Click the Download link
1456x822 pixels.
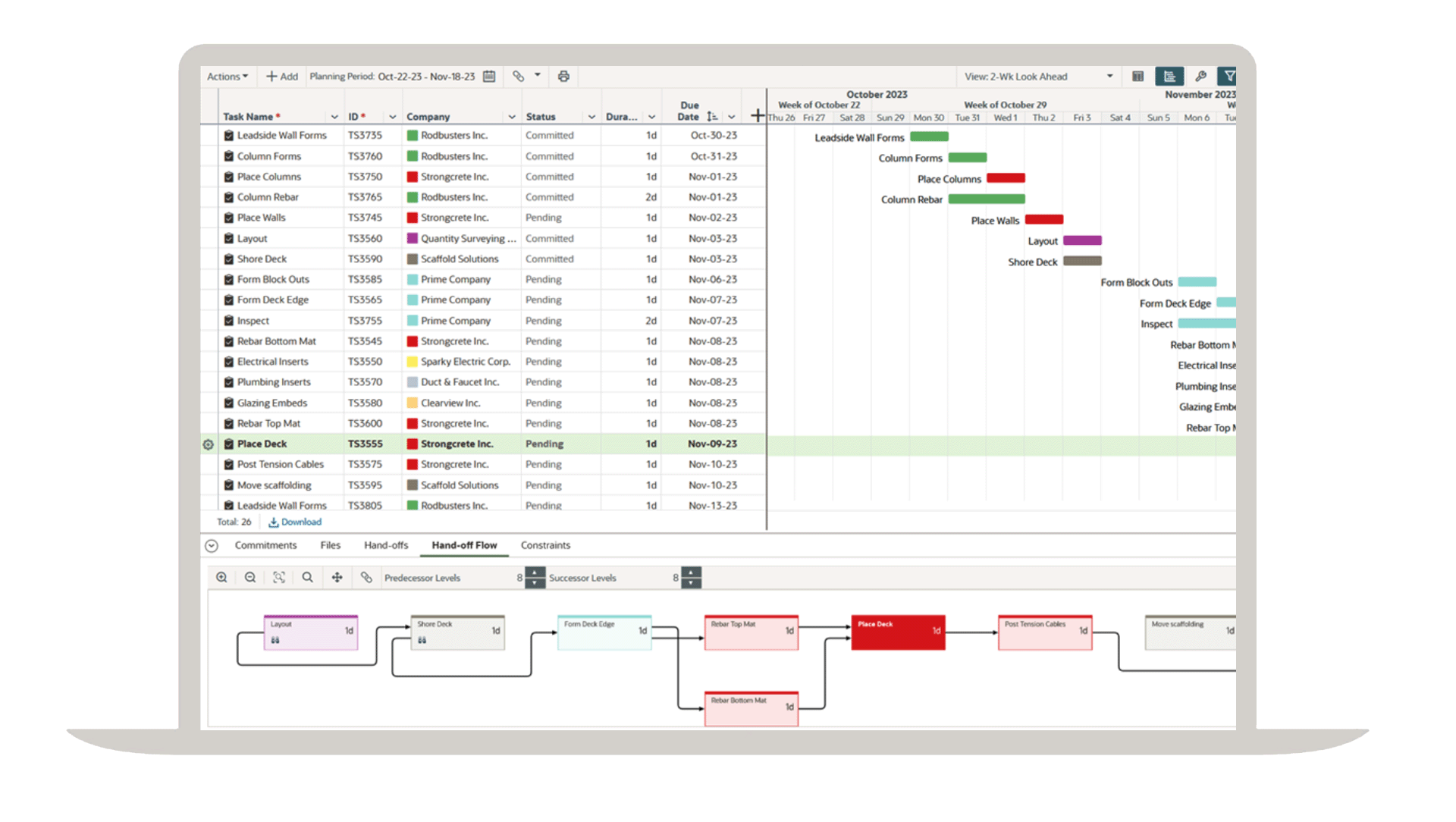[295, 522]
